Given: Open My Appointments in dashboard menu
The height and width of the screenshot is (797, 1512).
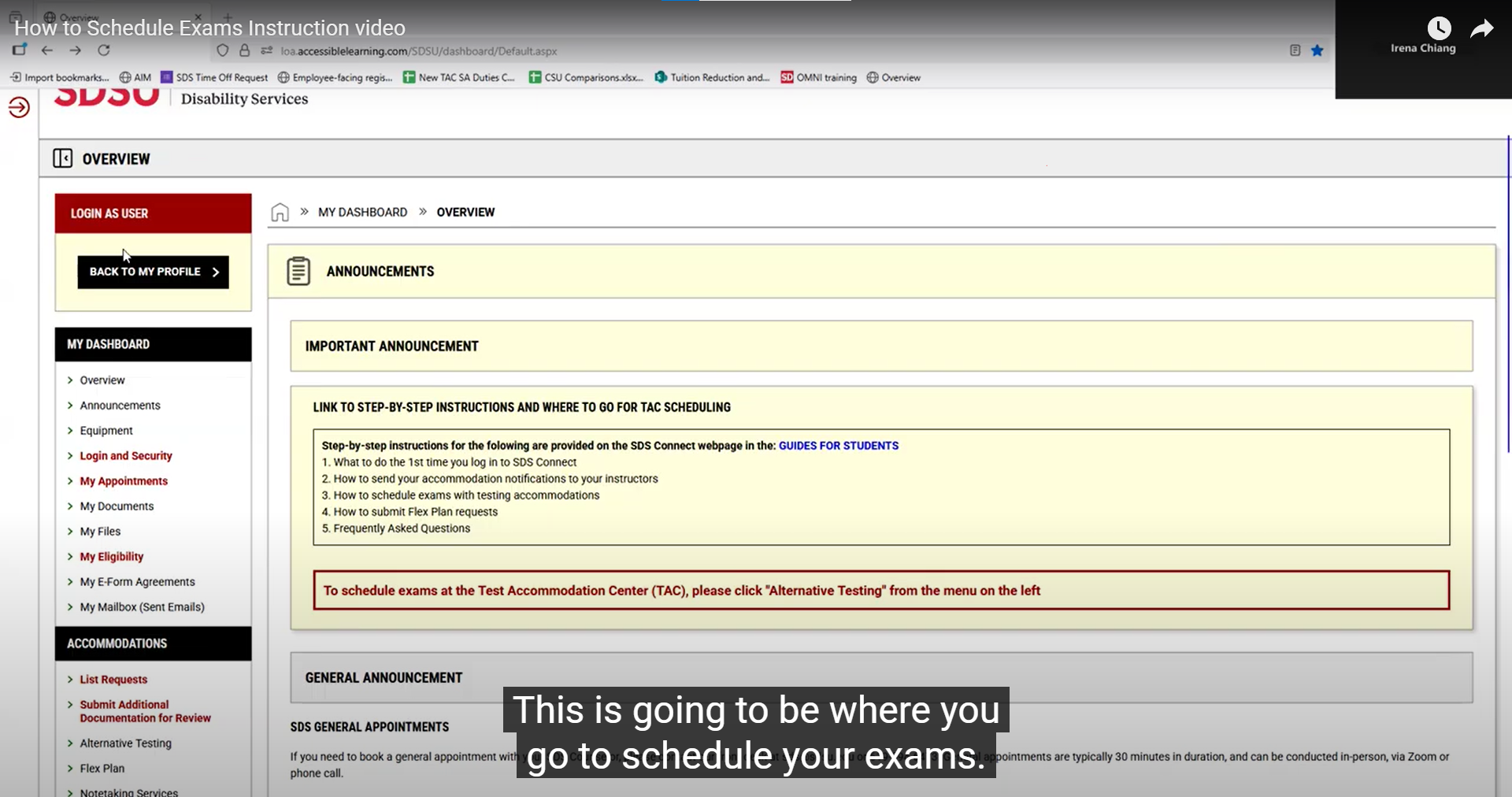Looking at the screenshot, I should click(x=124, y=481).
